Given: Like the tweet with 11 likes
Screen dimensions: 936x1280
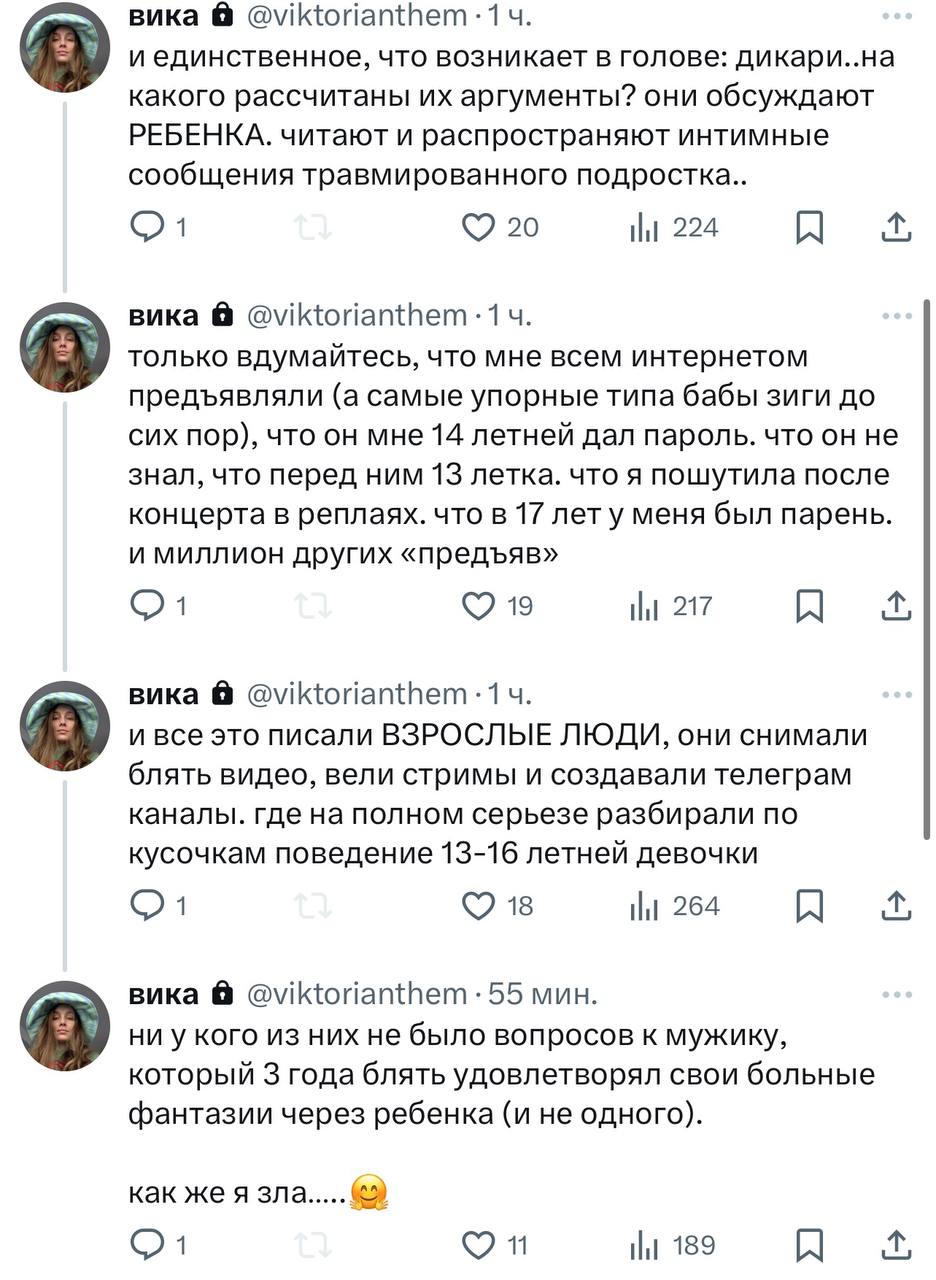Looking at the screenshot, I should point(479,1245).
